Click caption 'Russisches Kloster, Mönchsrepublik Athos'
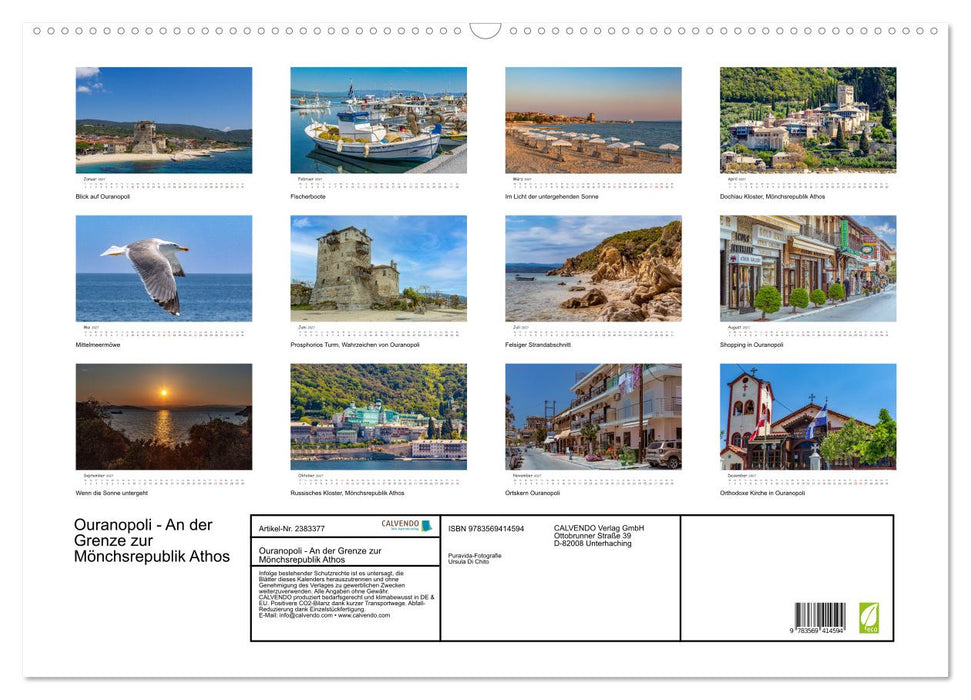Image resolution: width=971 pixels, height=700 pixels. (x=347, y=493)
